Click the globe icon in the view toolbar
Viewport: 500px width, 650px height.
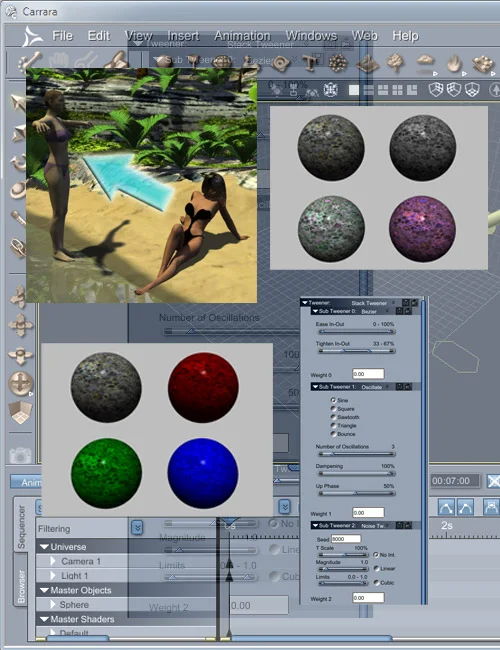click(330, 90)
